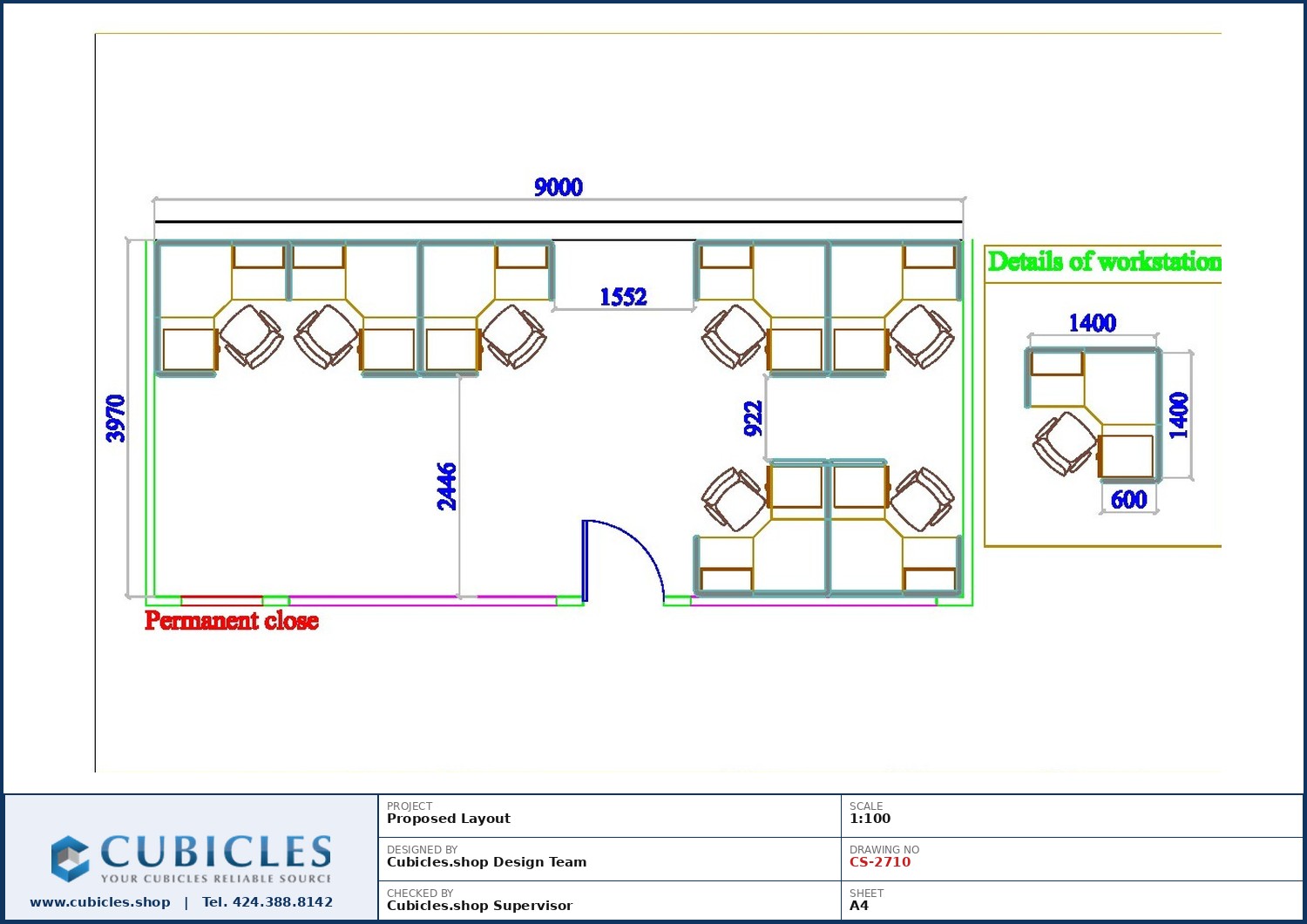Click the 3970 height dimension label
The image size is (1307, 924).
[x=116, y=419]
